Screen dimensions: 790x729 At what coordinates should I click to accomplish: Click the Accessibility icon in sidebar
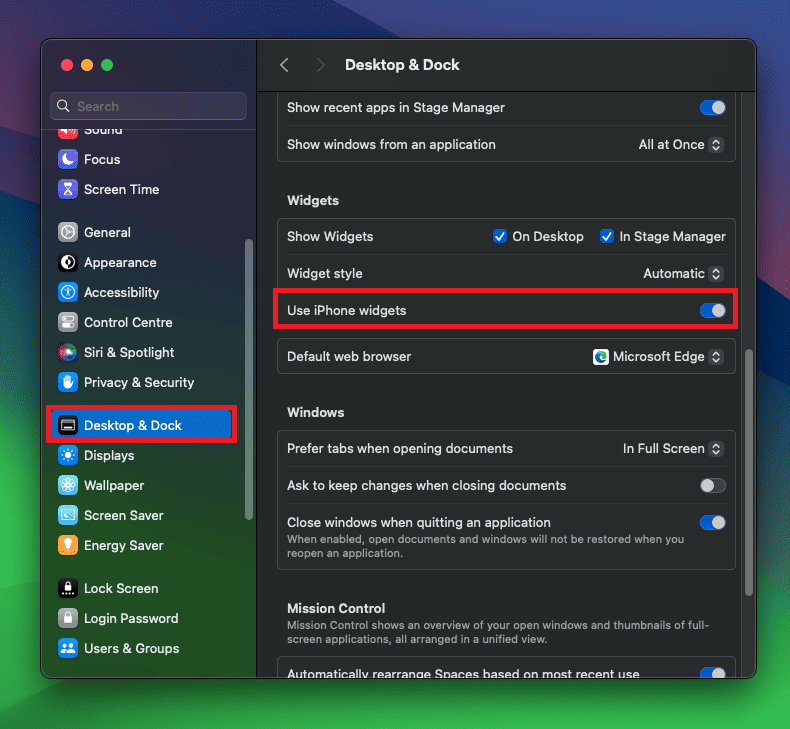coord(68,292)
